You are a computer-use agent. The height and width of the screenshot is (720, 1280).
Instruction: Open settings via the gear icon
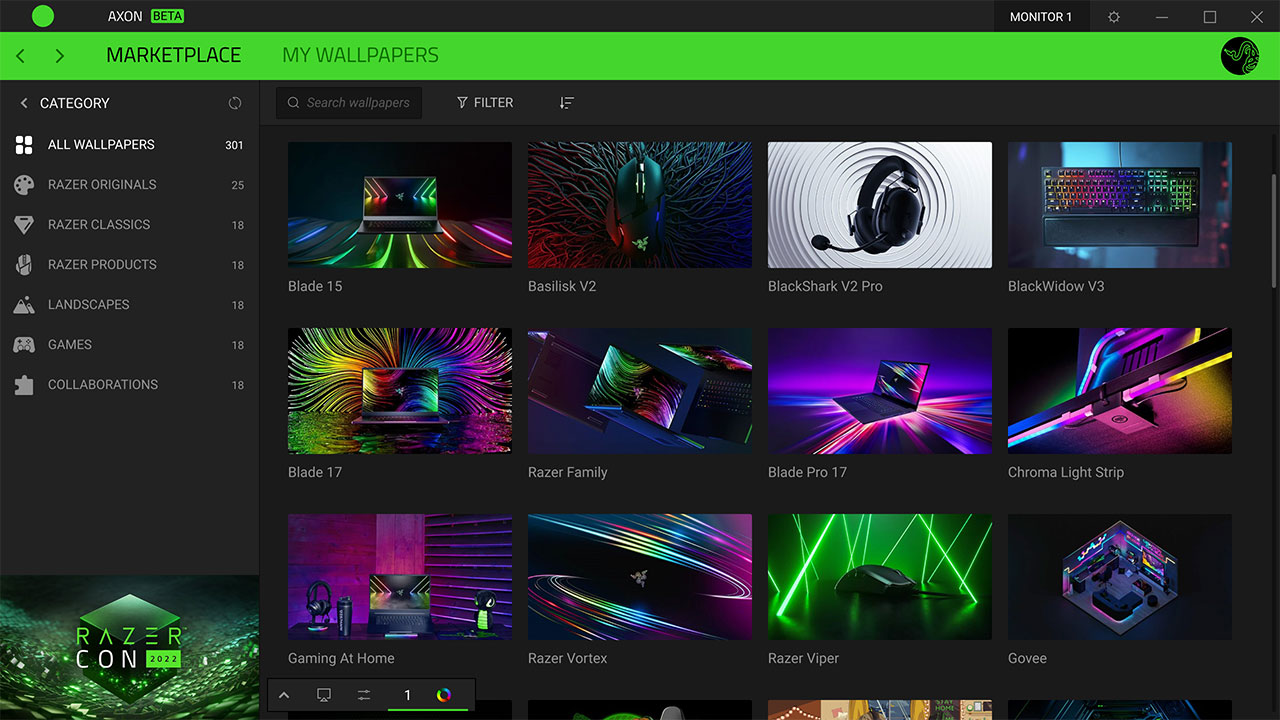point(1114,17)
